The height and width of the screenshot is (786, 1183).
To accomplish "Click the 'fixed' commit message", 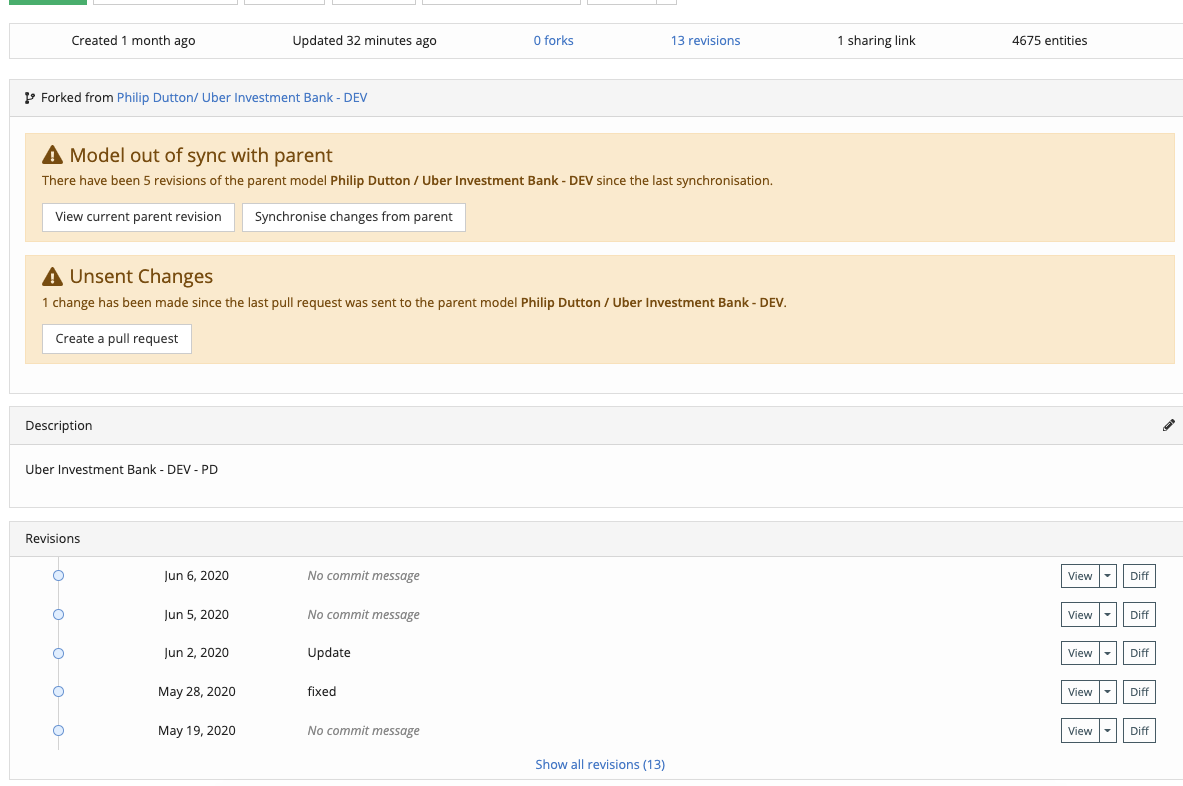I will coord(322,692).
